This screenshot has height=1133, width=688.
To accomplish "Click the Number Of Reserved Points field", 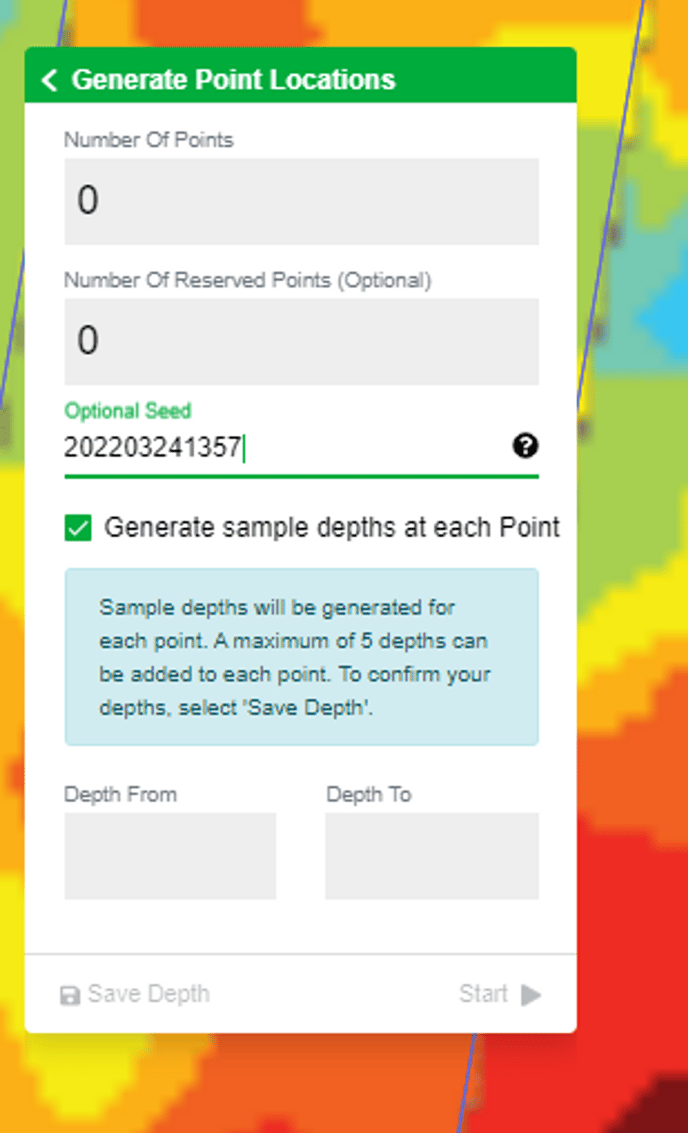I will [x=301, y=341].
